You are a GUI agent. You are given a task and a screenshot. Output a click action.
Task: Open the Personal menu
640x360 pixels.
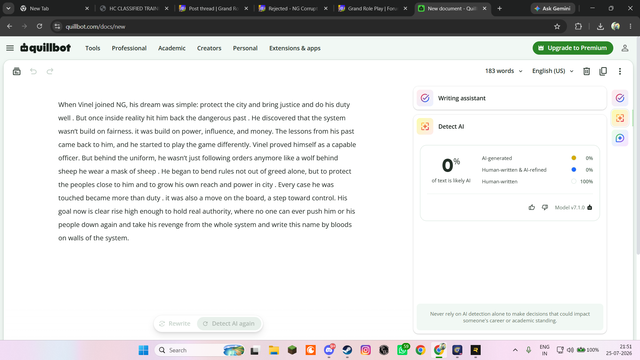(x=245, y=48)
